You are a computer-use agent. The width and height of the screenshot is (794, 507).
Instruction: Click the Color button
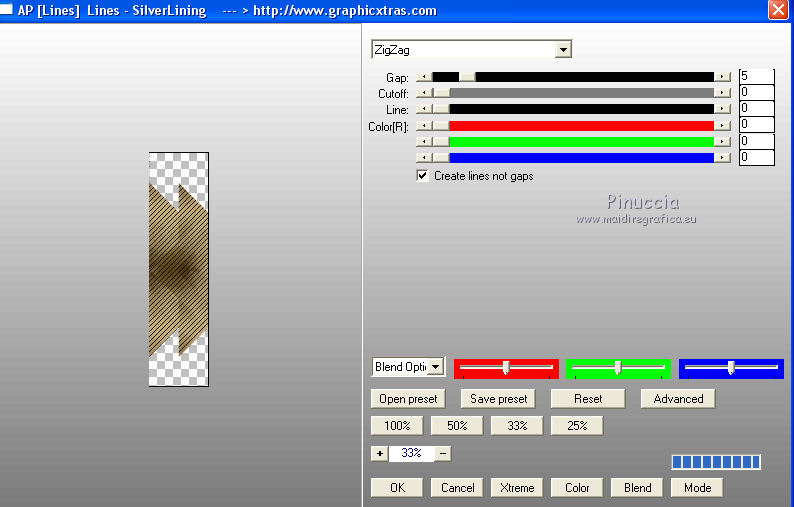(x=577, y=488)
